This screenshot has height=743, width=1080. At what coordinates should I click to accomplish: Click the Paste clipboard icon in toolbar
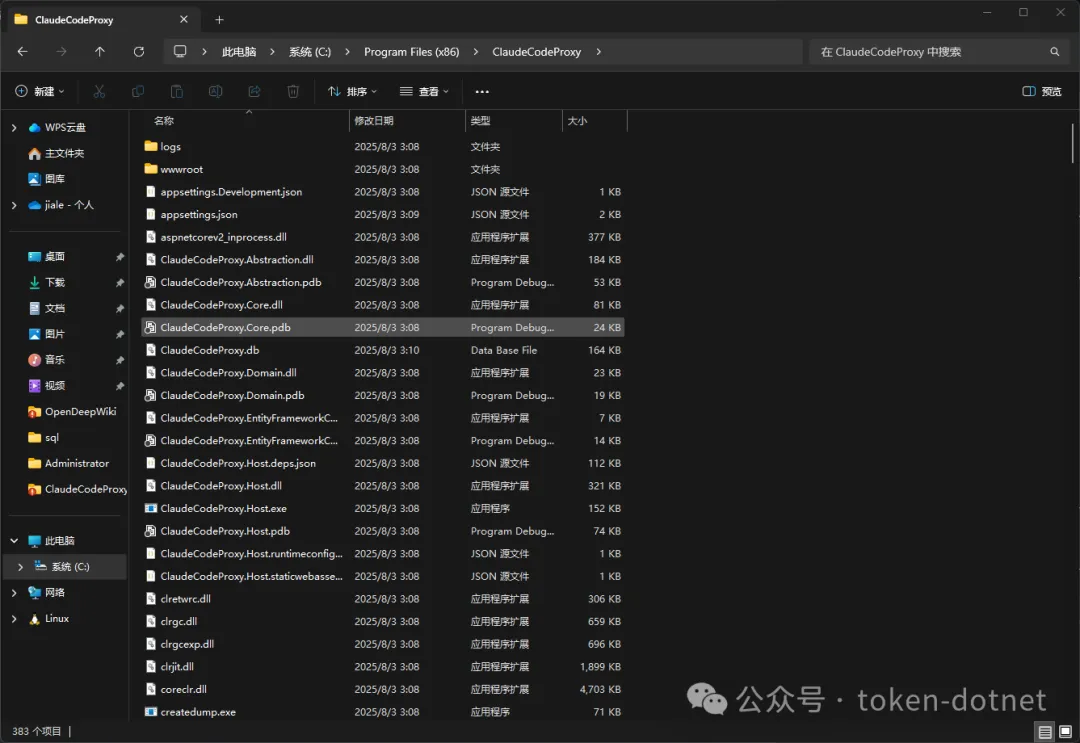tap(176, 92)
